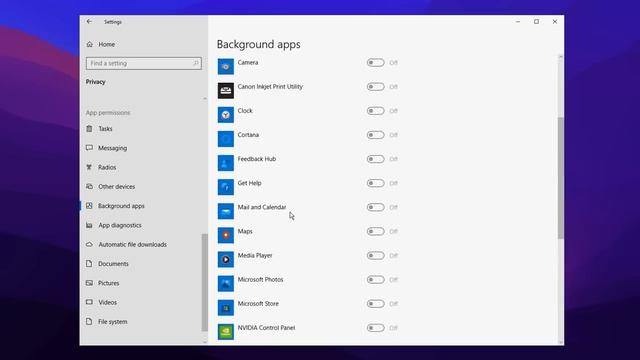Click the Messaging speech bubble icon
Image resolution: width=640 pixels, height=360 pixels.
coord(89,148)
